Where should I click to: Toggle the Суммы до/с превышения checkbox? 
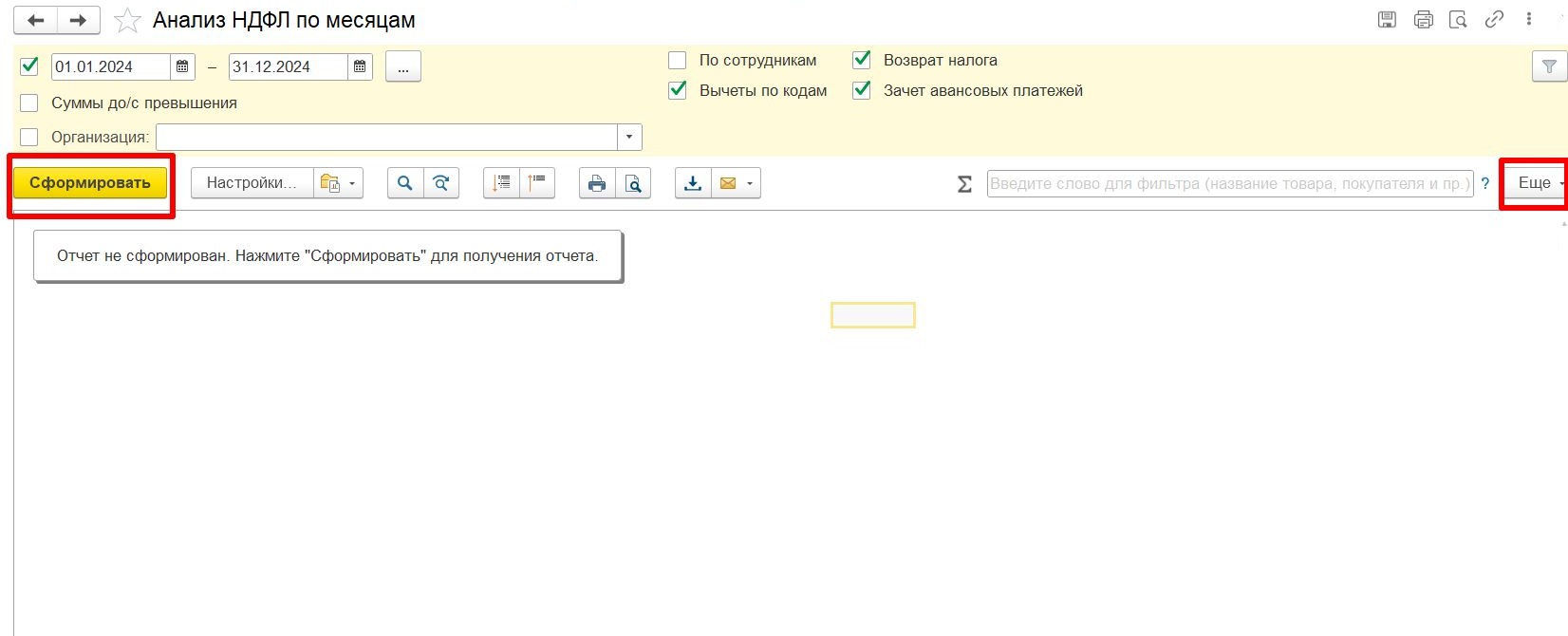coord(29,103)
